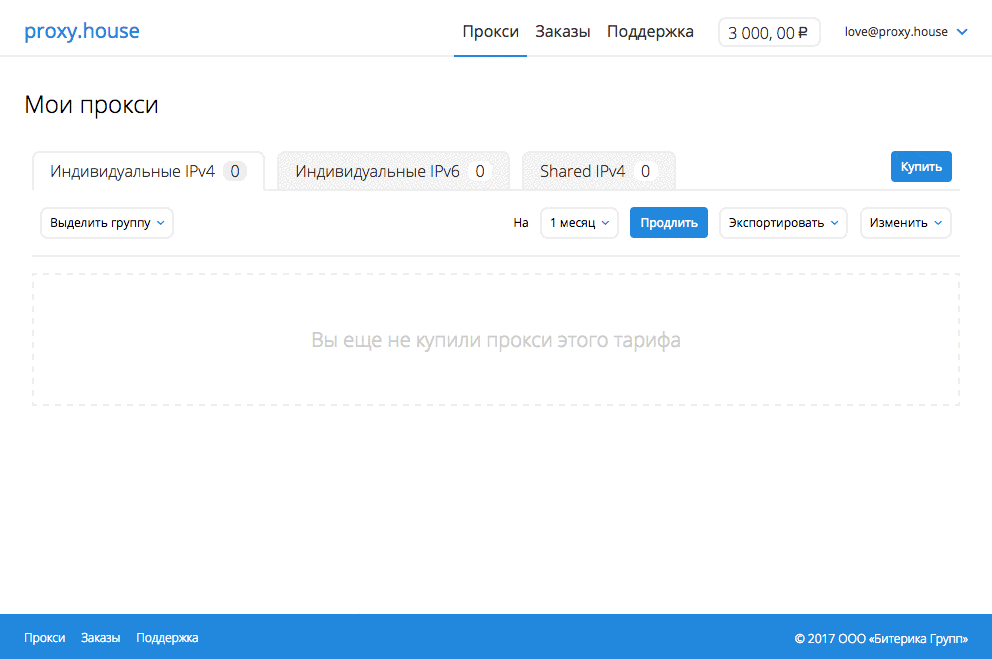Expand the love@proxy.house account menu
This screenshot has height=659, width=992.
pyautogui.click(x=906, y=32)
